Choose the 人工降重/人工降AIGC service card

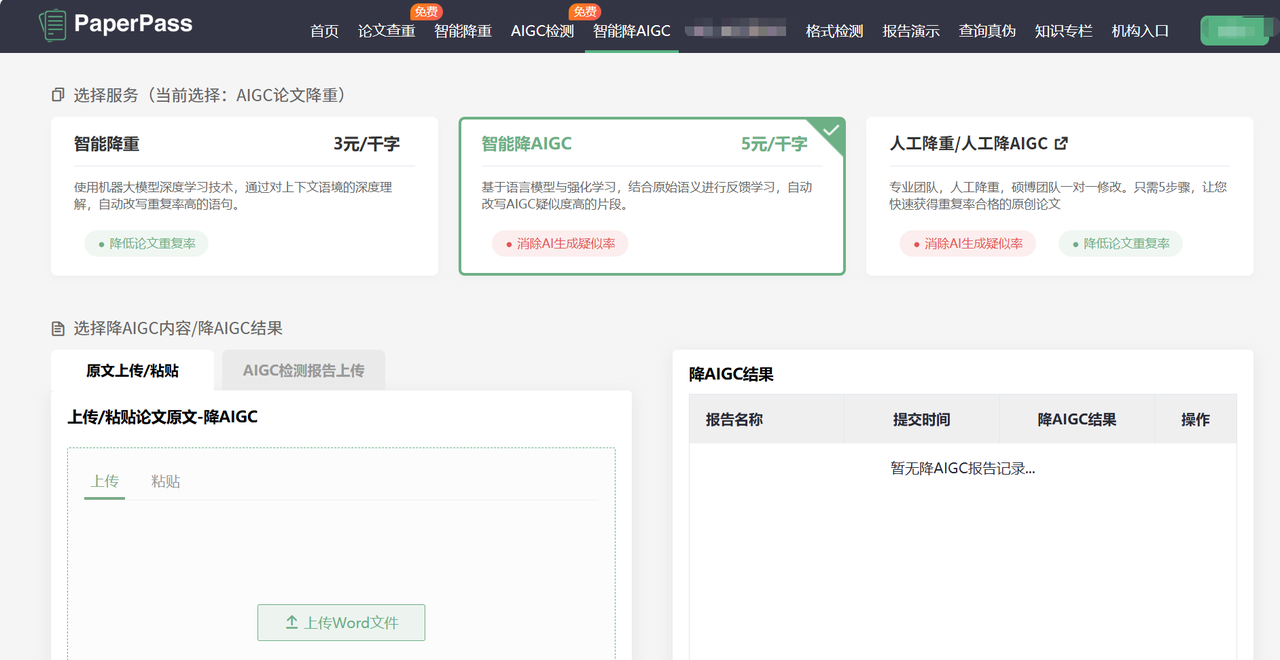[1059, 196]
